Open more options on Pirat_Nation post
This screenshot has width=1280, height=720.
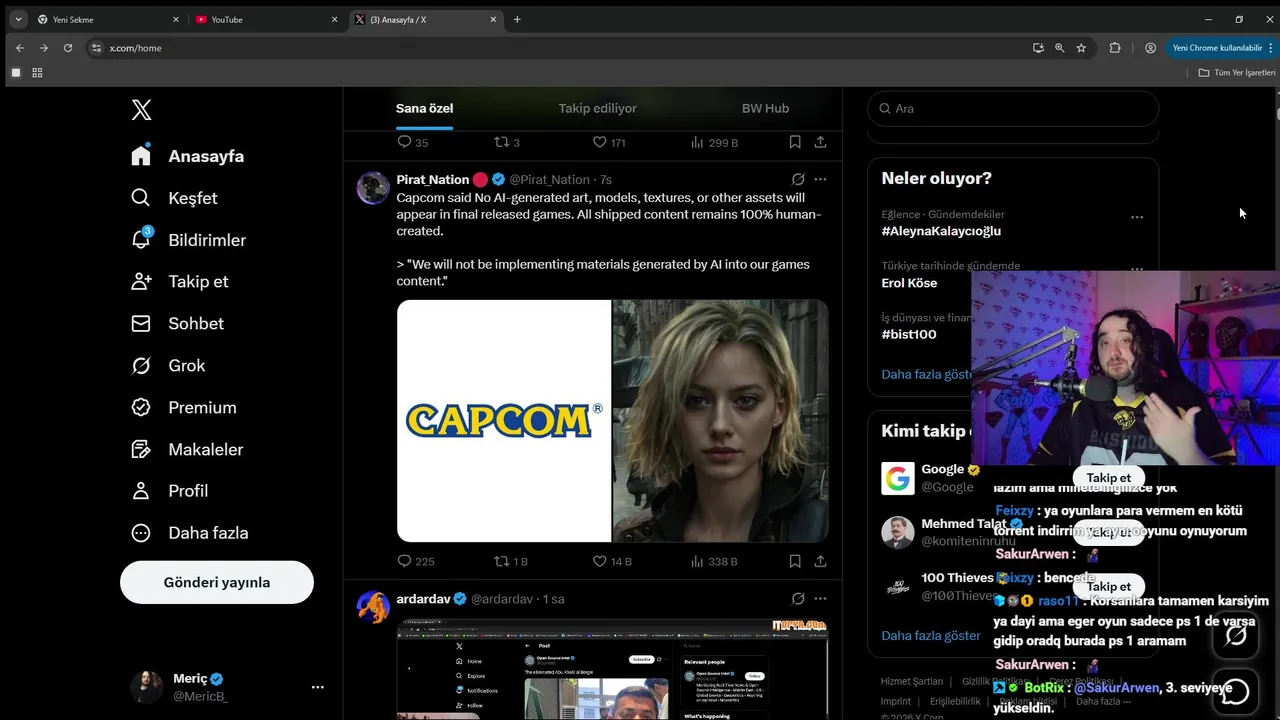pyautogui.click(x=820, y=179)
